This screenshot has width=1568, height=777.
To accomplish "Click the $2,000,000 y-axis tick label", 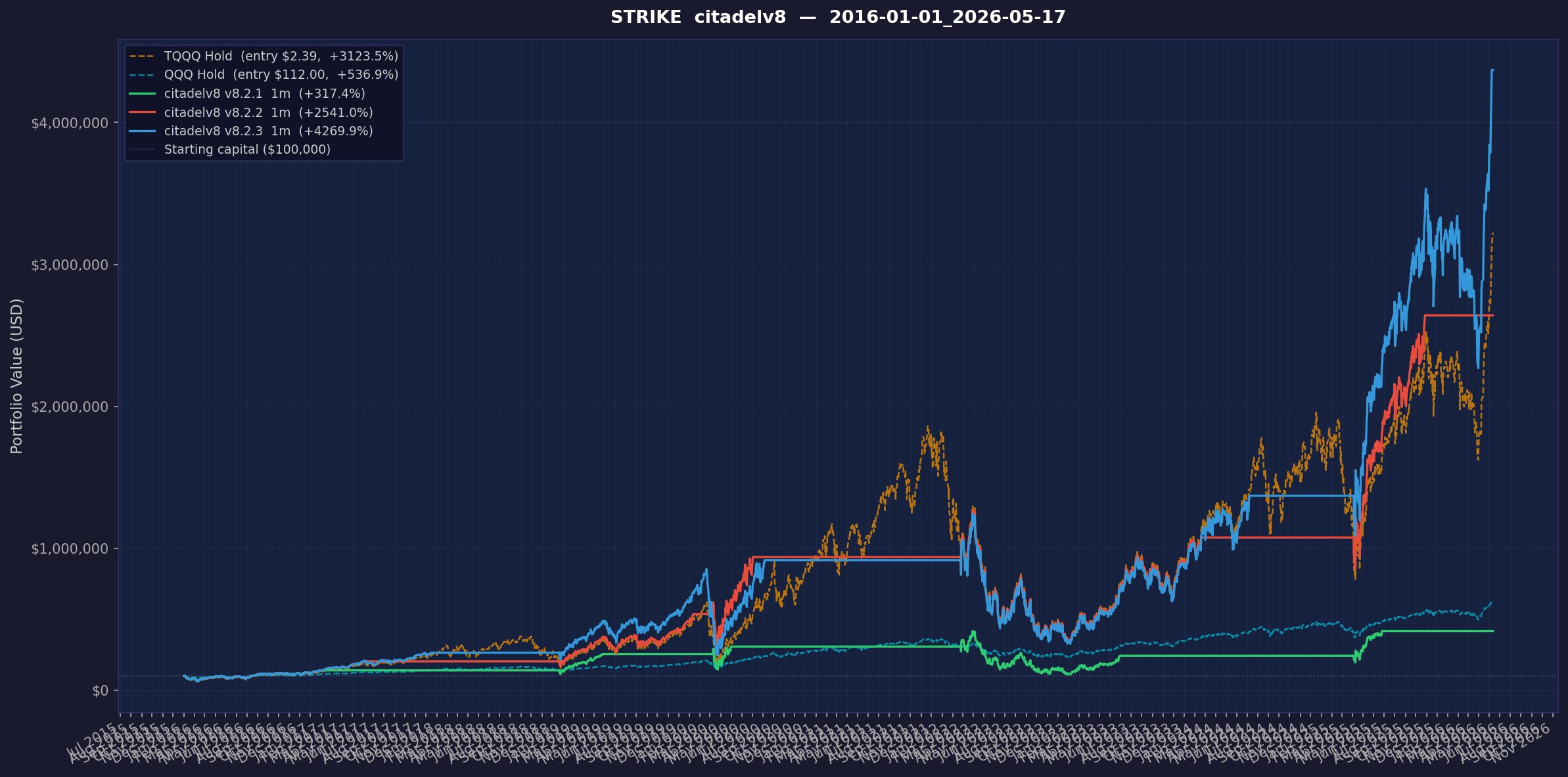I will pyautogui.click(x=69, y=407).
